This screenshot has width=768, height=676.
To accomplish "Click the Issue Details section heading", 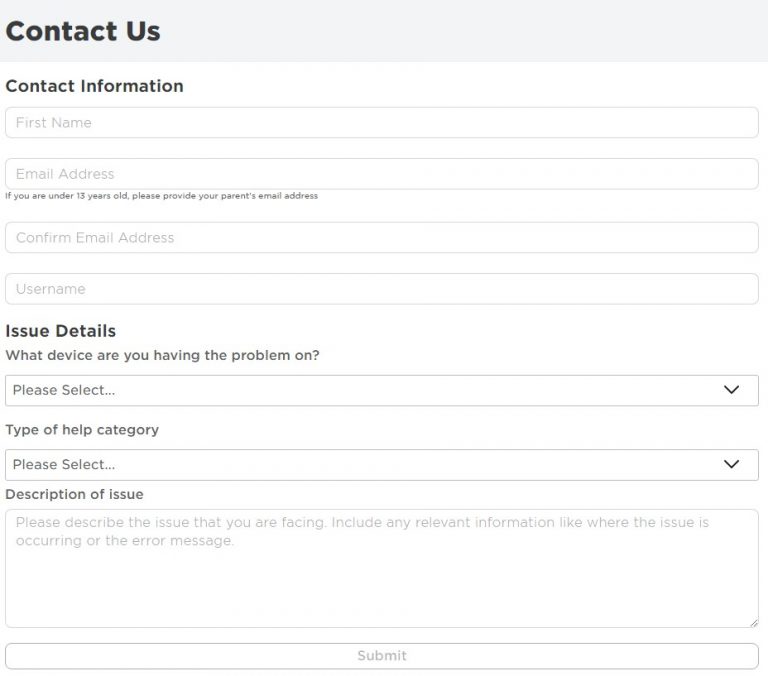I will [x=60, y=331].
